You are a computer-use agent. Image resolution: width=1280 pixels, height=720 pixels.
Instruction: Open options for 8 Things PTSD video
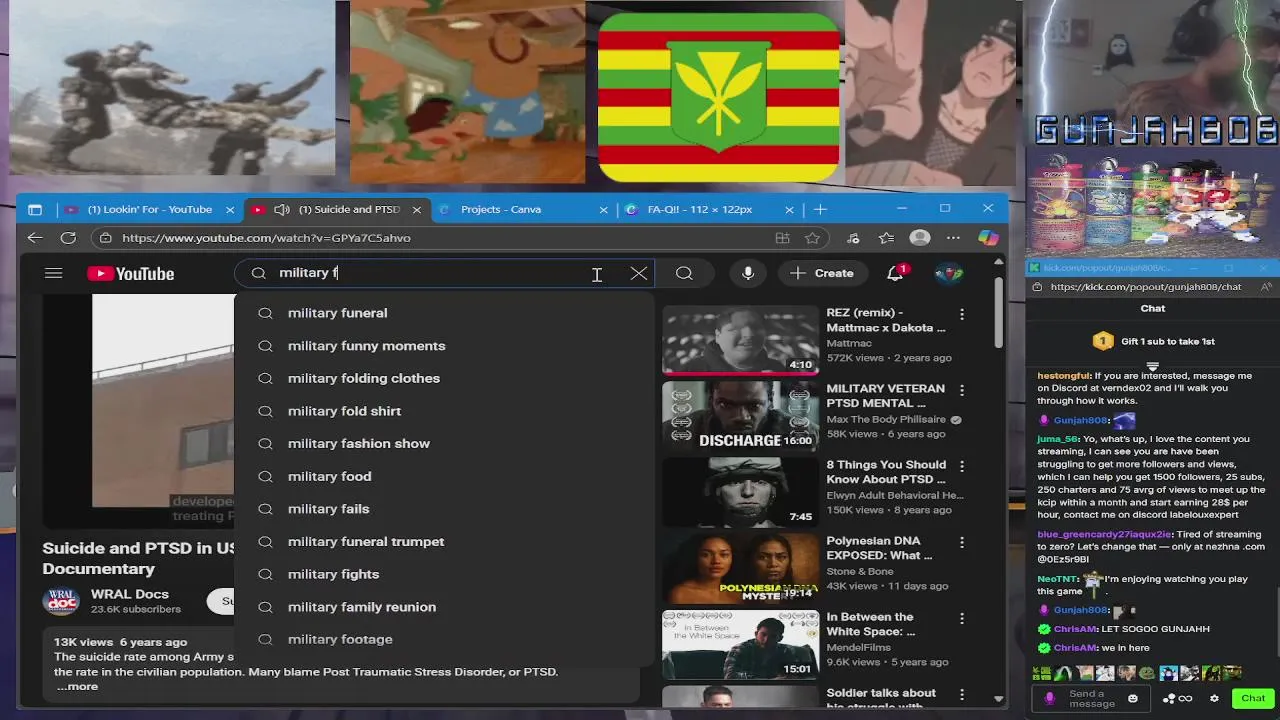[962, 466]
